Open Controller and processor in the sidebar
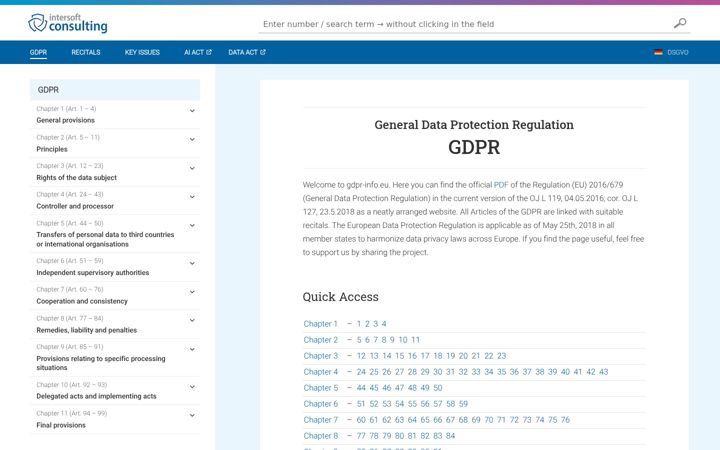The image size is (720, 450). [75, 206]
